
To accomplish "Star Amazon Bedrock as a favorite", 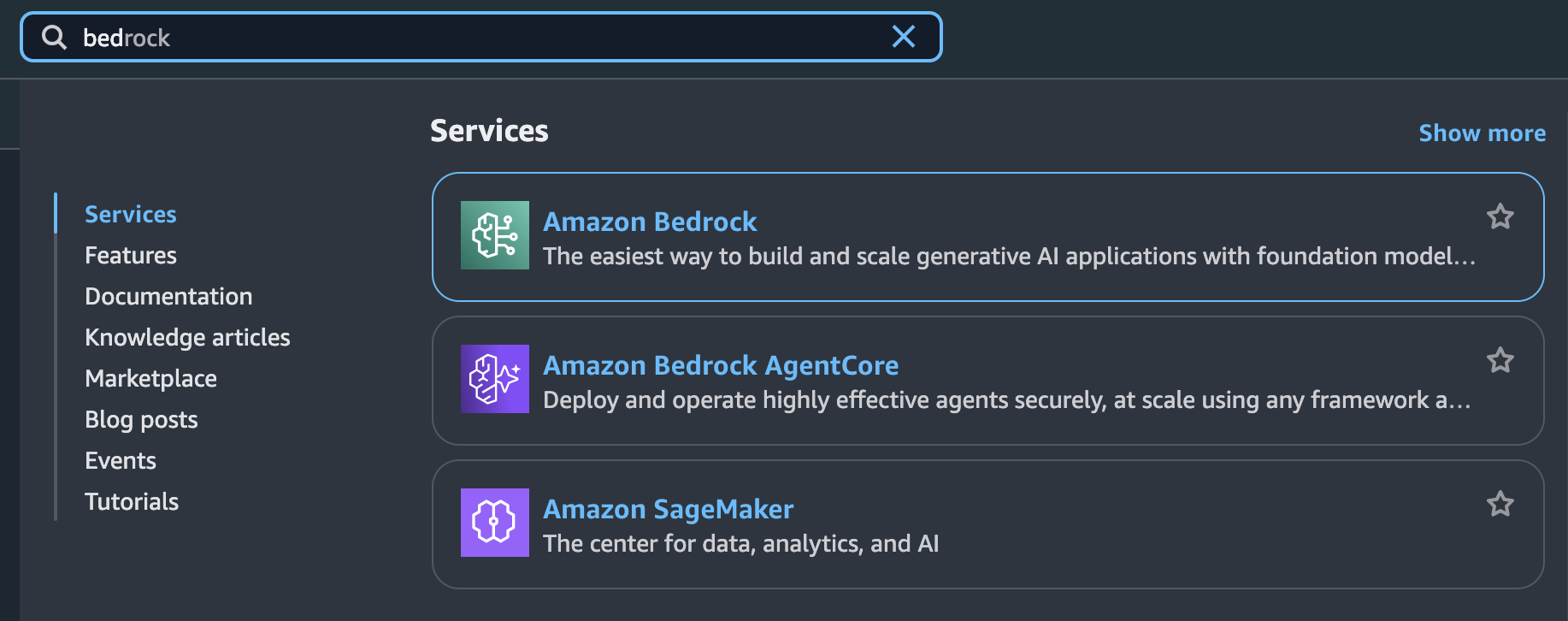I will 1500,216.
